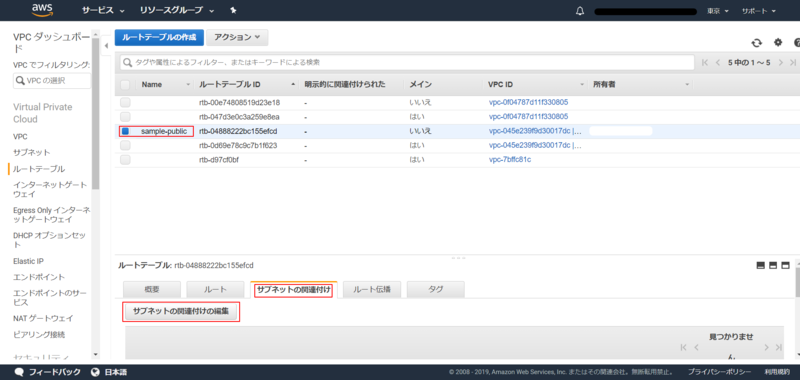Open ピアリング接続 in sidebar
This screenshot has height=380, width=800.
pyautogui.click(x=39, y=335)
